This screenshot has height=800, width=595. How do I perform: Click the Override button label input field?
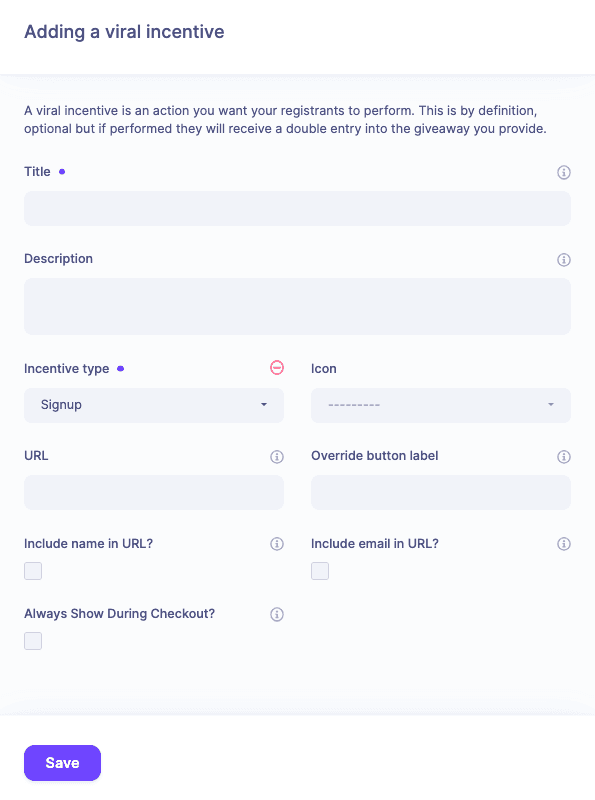coord(440,492)
